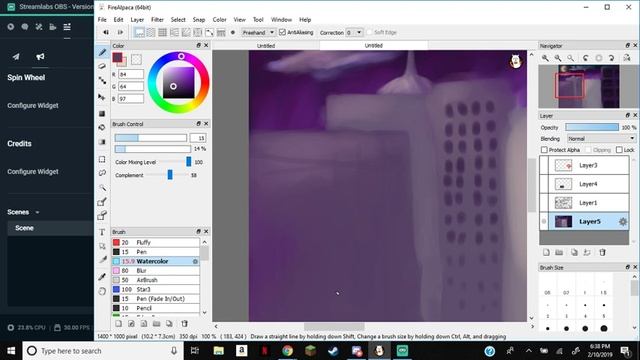Select the Lasso select tool
The width and height of the screenshot is (640, 360).
(102, 173)
